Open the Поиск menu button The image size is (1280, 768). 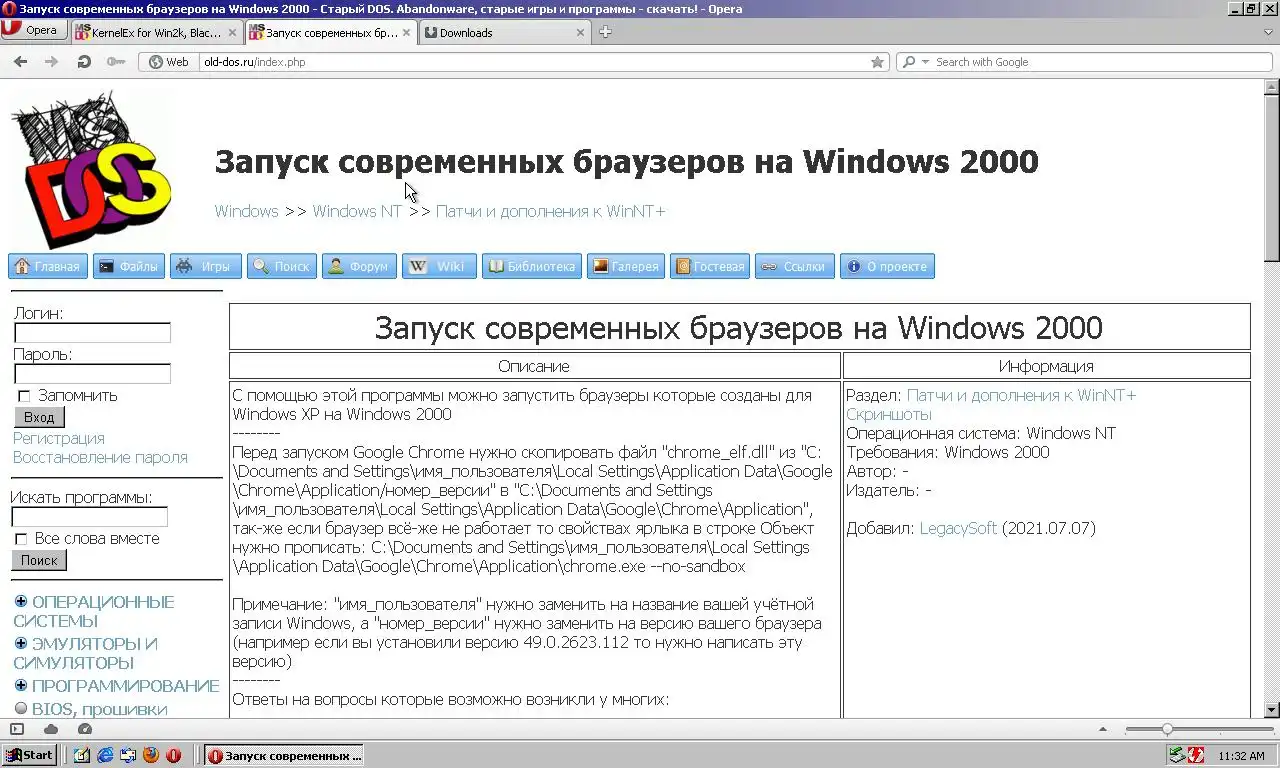click(282, 266)
